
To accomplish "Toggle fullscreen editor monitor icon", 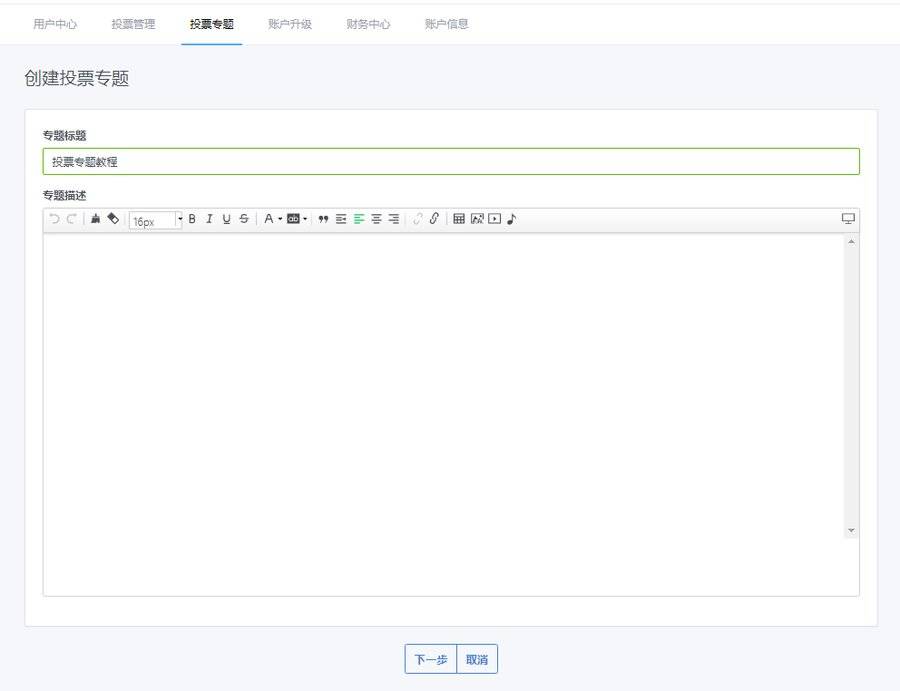I will pos(848,219).
